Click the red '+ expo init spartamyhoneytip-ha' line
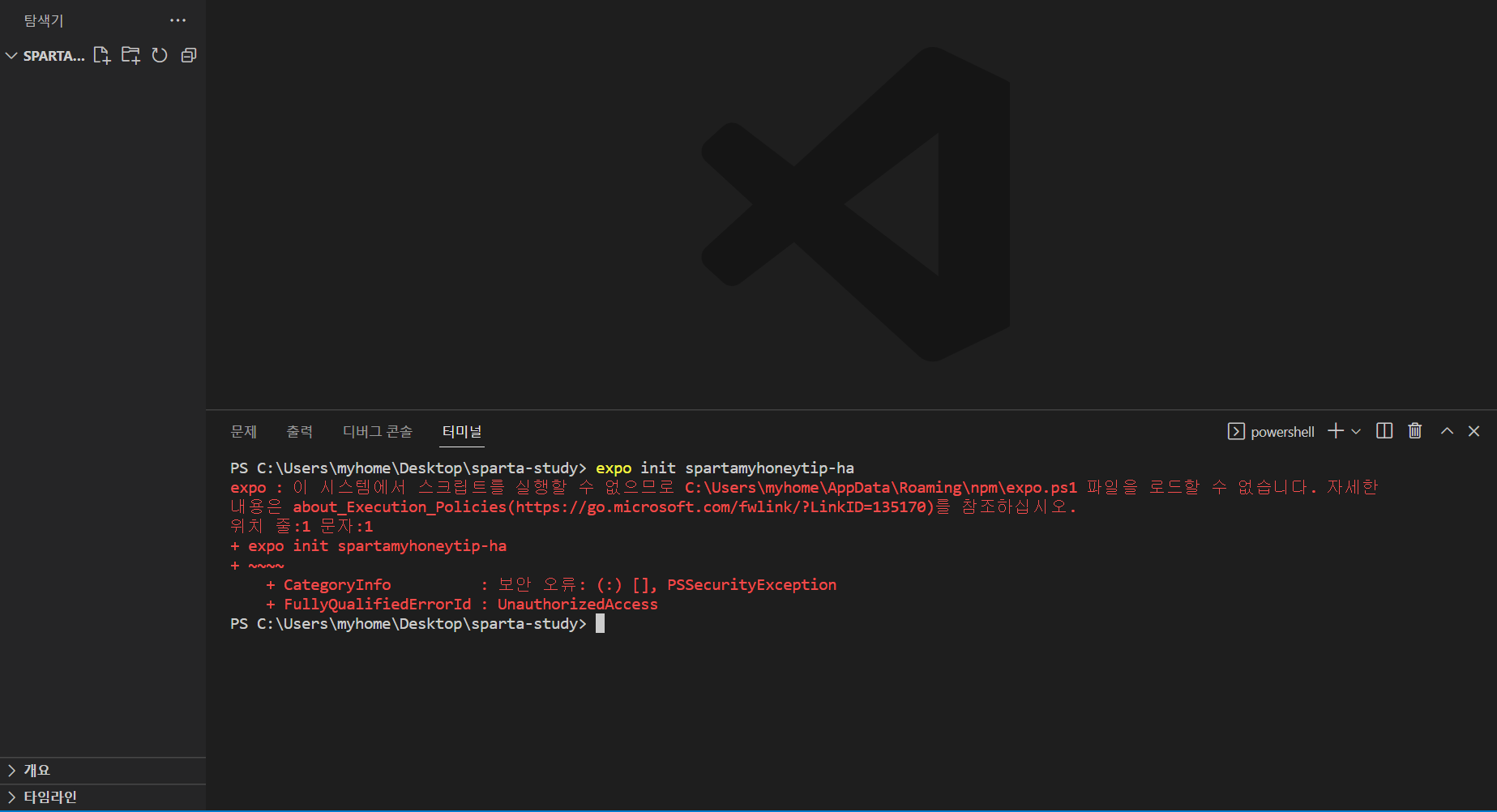The width and height of the screenshot is (1497, 812). tap(369, 546)
